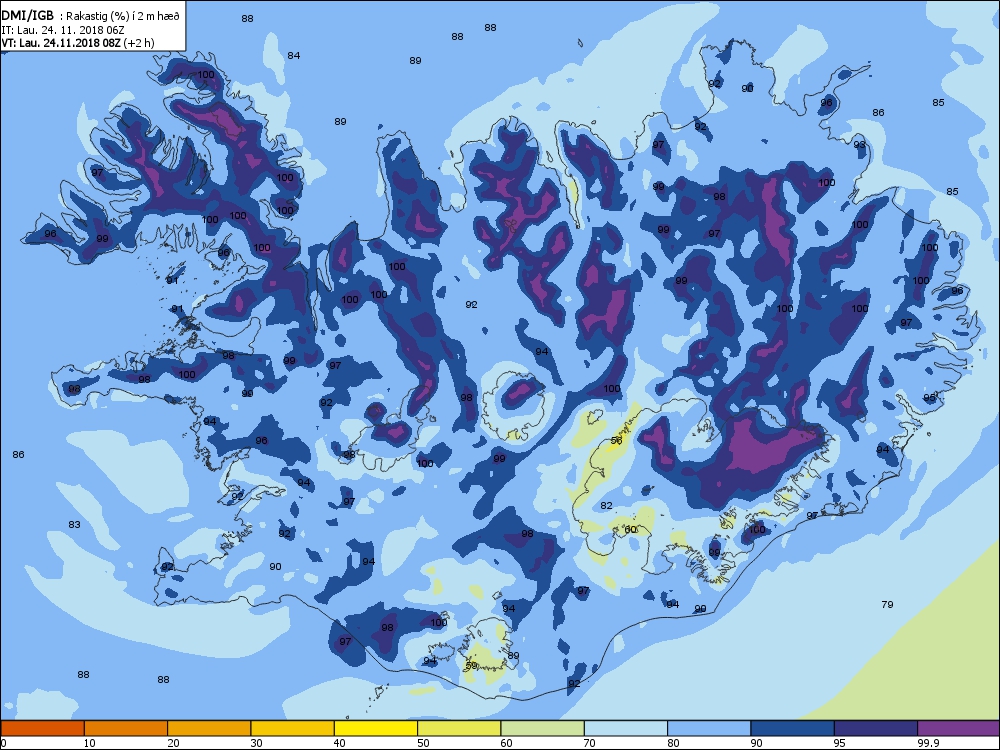
Task: Click the '82' humidity value on the map
Action: pos(607,506)
